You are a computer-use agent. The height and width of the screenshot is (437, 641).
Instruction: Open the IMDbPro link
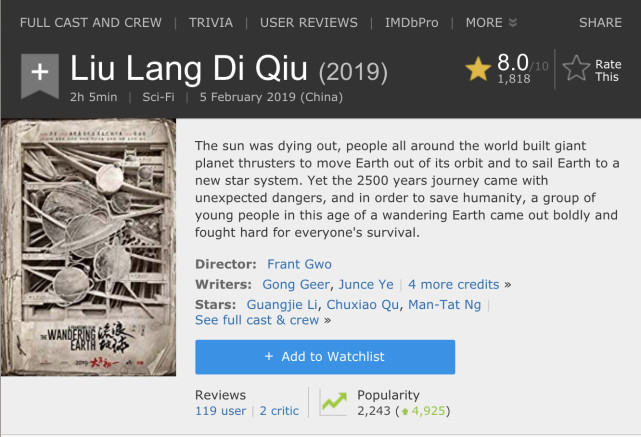(x=411, y=22)
